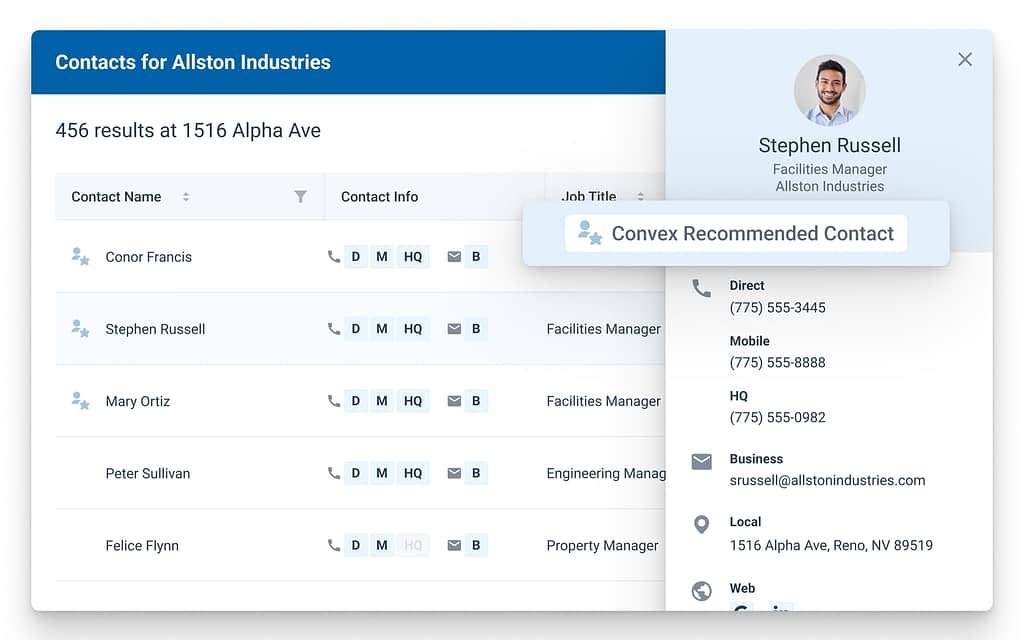This screenshot has height=640, width=1024.
Task: Close the Stephen Russell contact panel
Action: pyautogui.click(x=965, y=59)
